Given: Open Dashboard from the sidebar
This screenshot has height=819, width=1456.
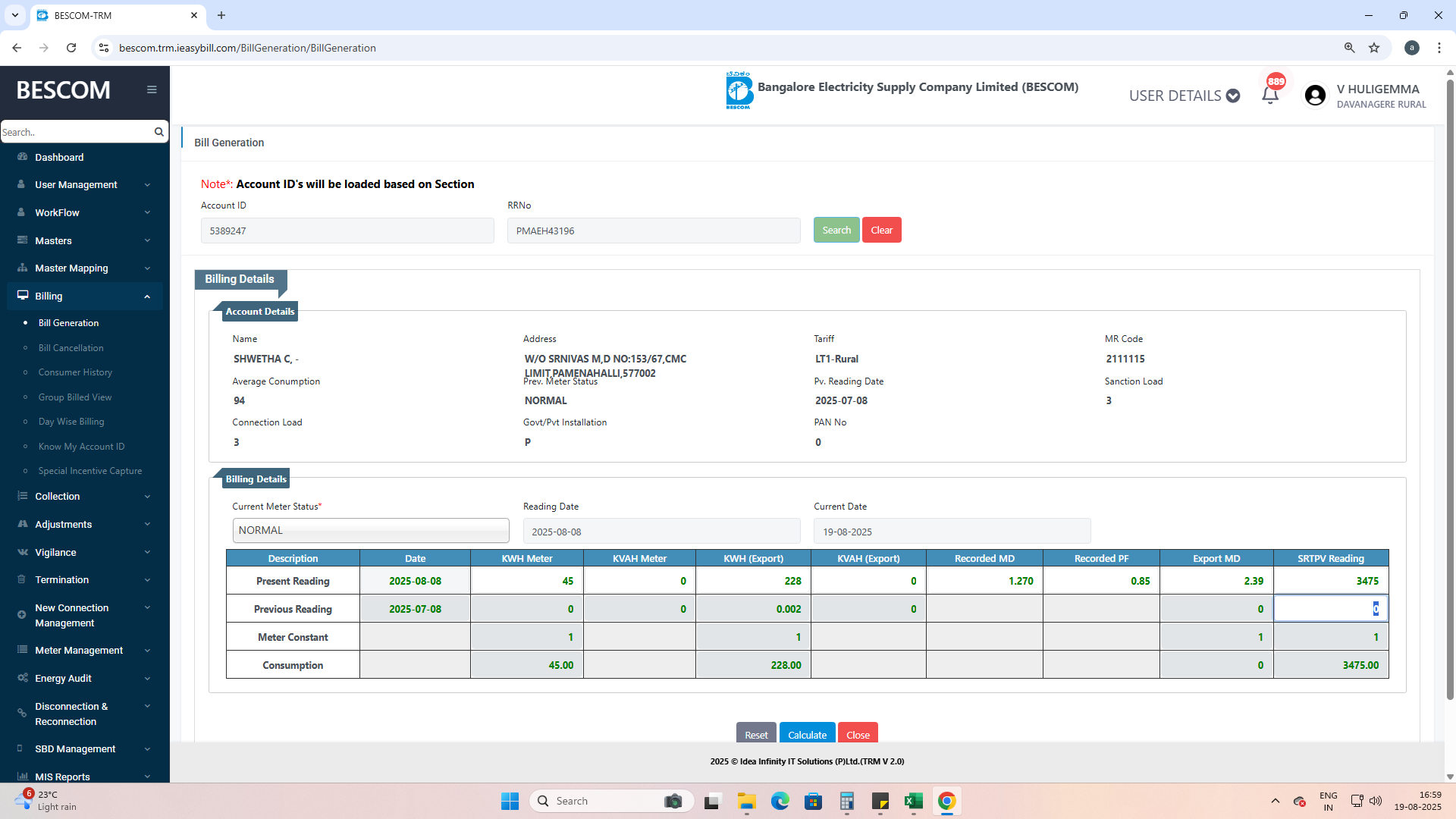Looking at the screenshot, I should (59, 157).
